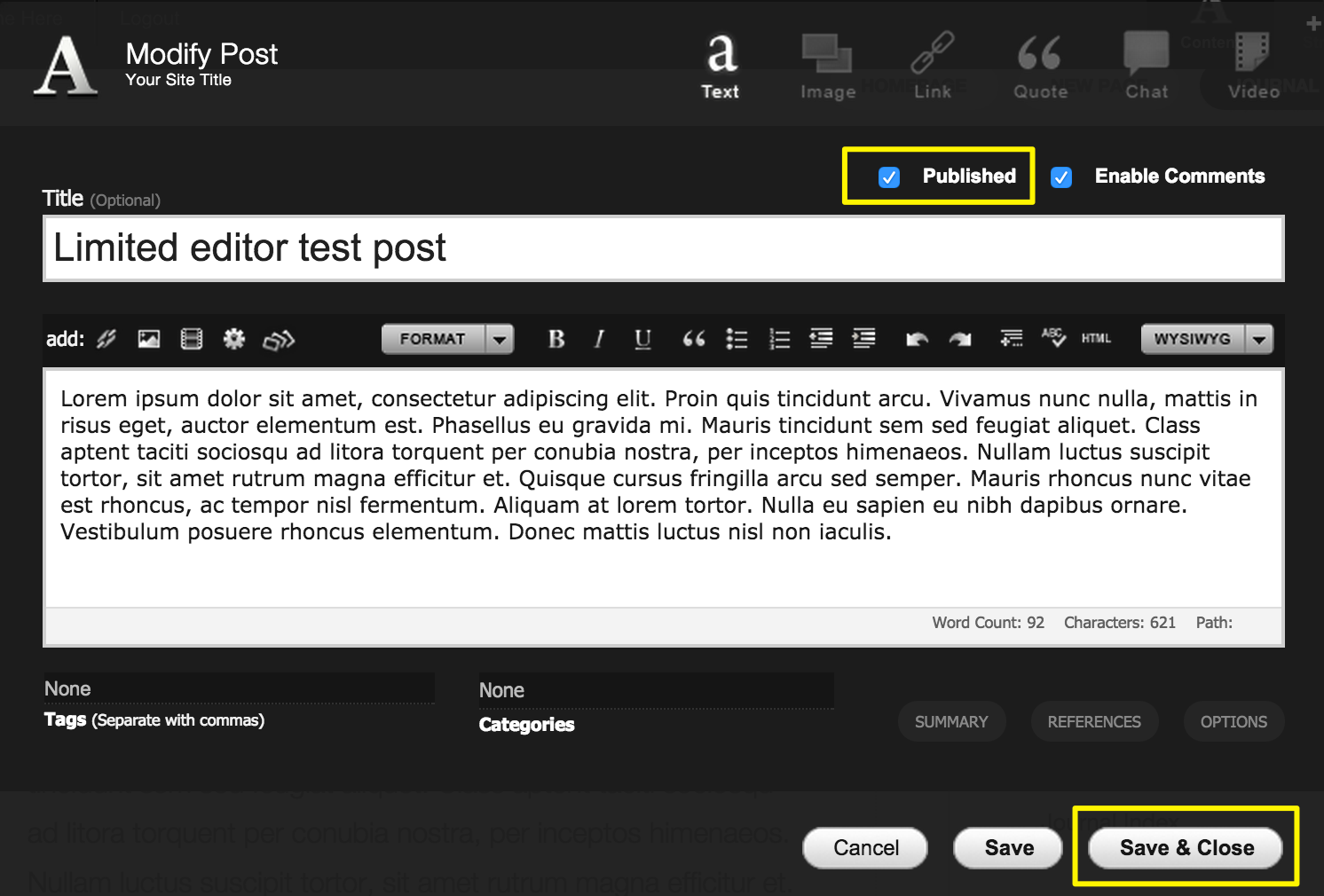The height and width of the screenshot is (896, 1324).
Task: Insert a numbered list
Action: coord(779,339)
